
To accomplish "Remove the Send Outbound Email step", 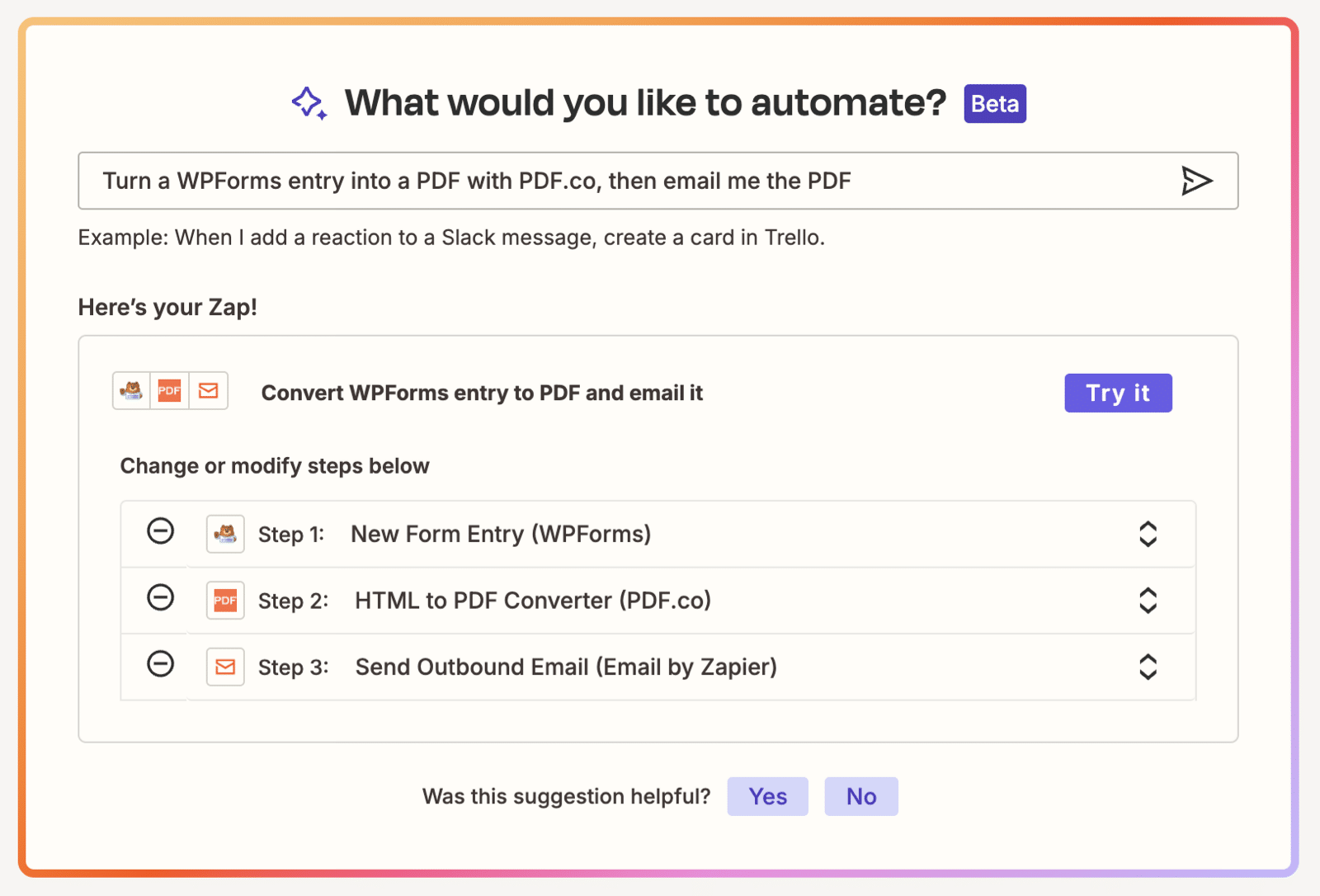I will point(161,667).
